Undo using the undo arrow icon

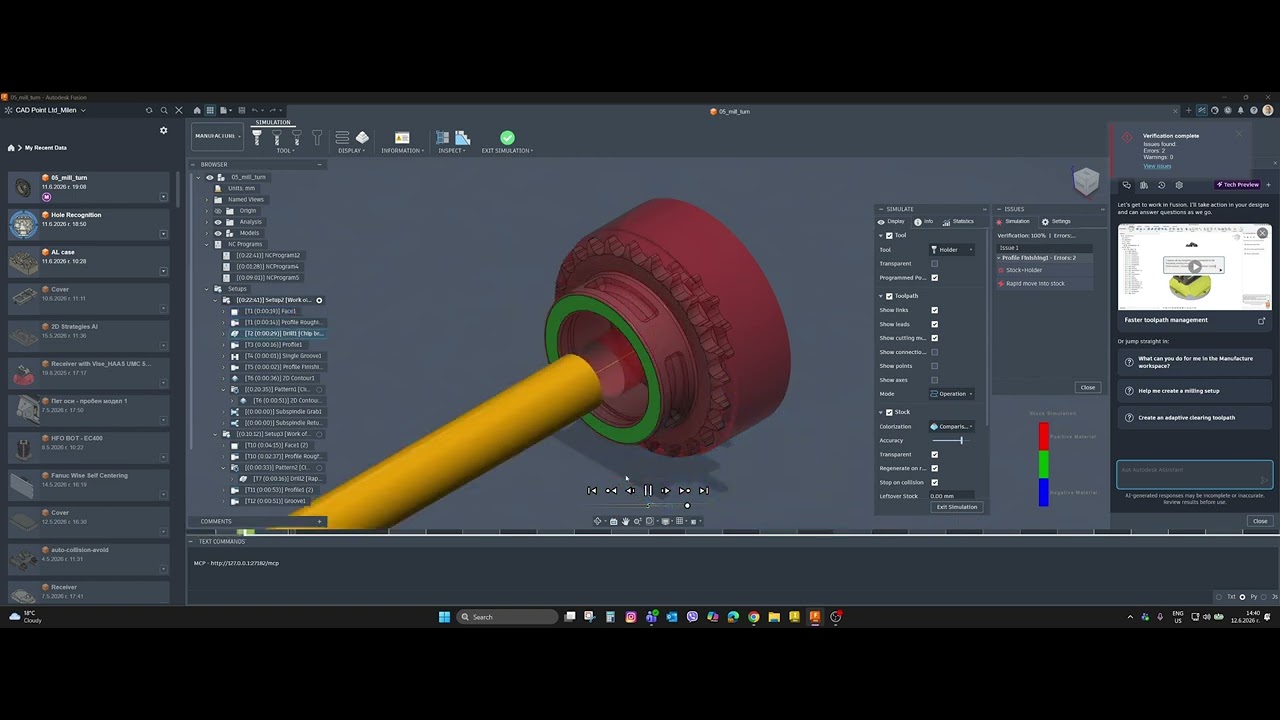pyautogui.click(x=255, y=110)
